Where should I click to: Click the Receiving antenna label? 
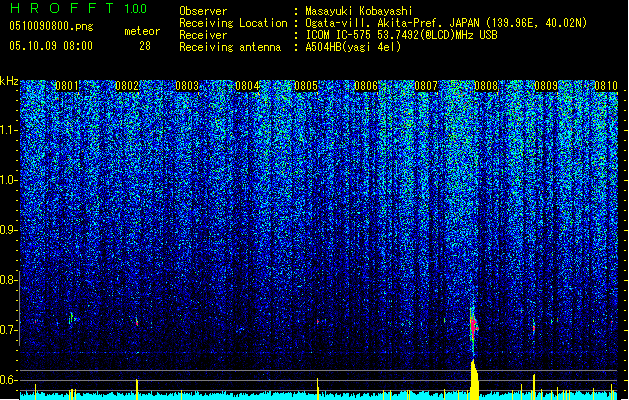(230, 47)
